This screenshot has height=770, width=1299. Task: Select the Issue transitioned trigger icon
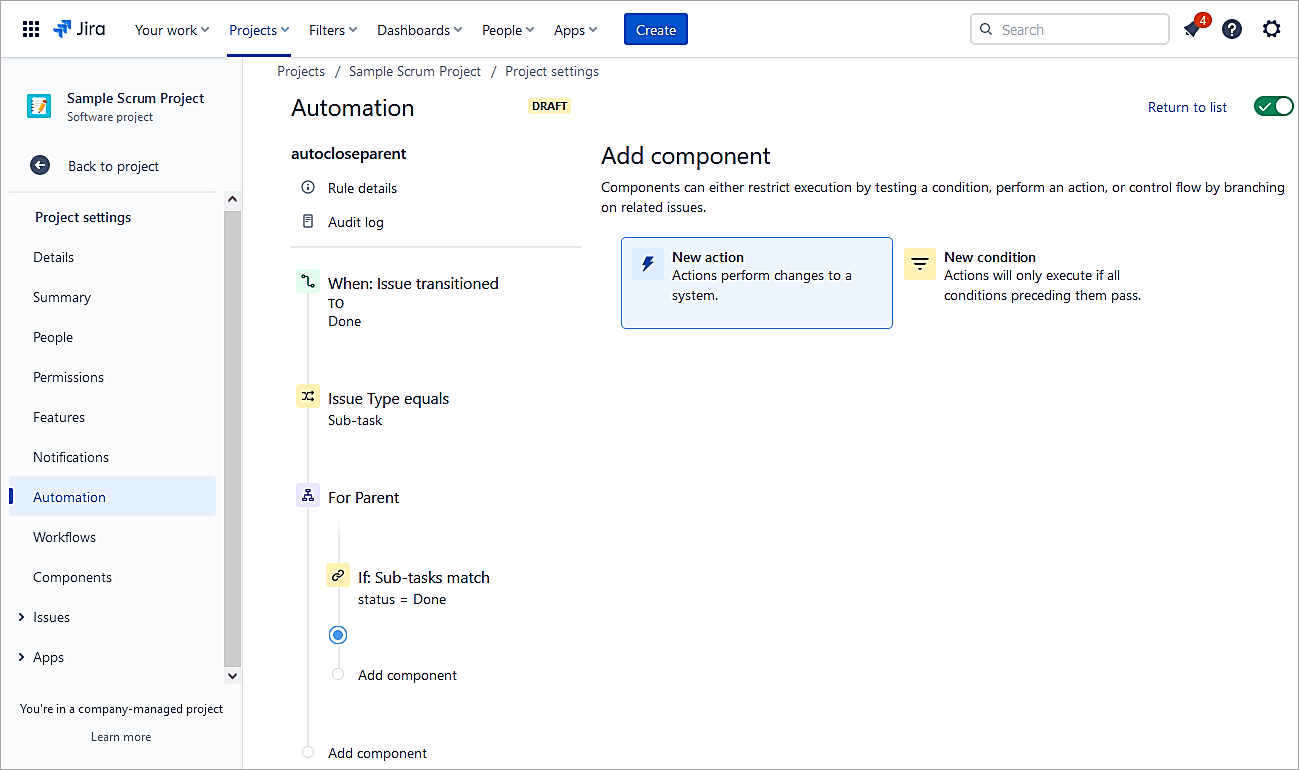point(308,283)
